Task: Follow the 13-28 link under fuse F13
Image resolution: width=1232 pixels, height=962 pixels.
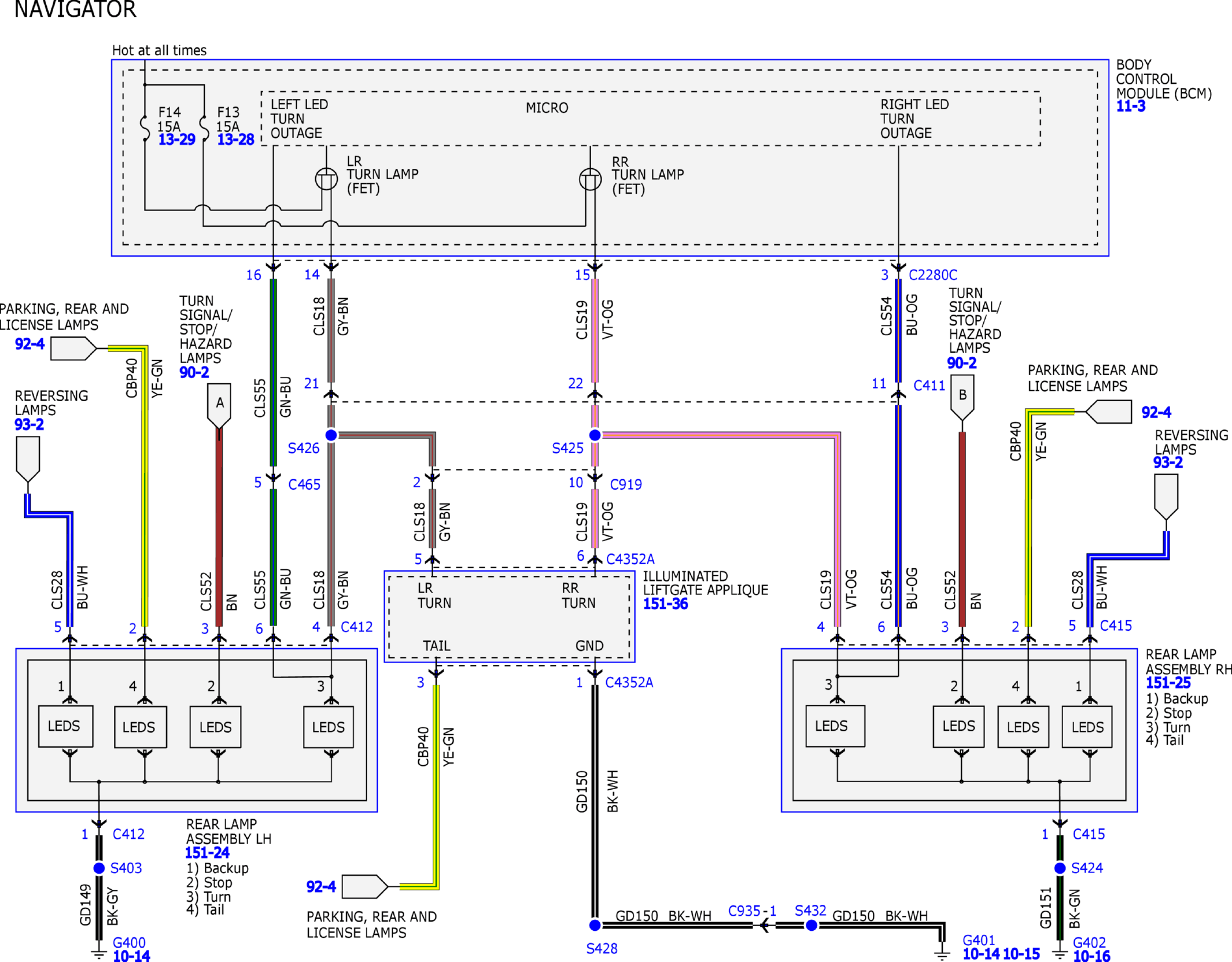Action: tap(235, 139)
